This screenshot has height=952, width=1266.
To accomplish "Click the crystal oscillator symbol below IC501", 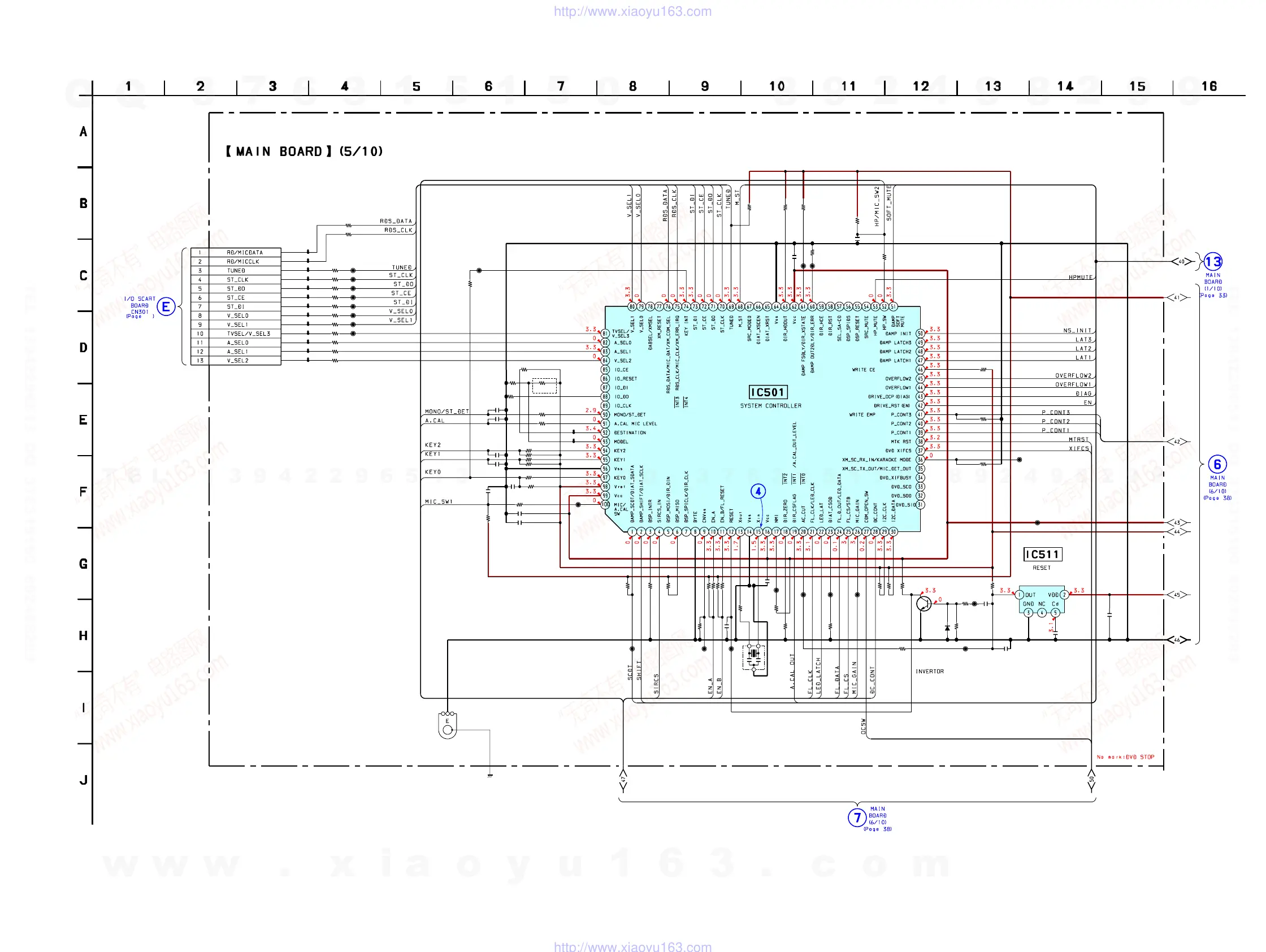I will click(x=755, y=654).
